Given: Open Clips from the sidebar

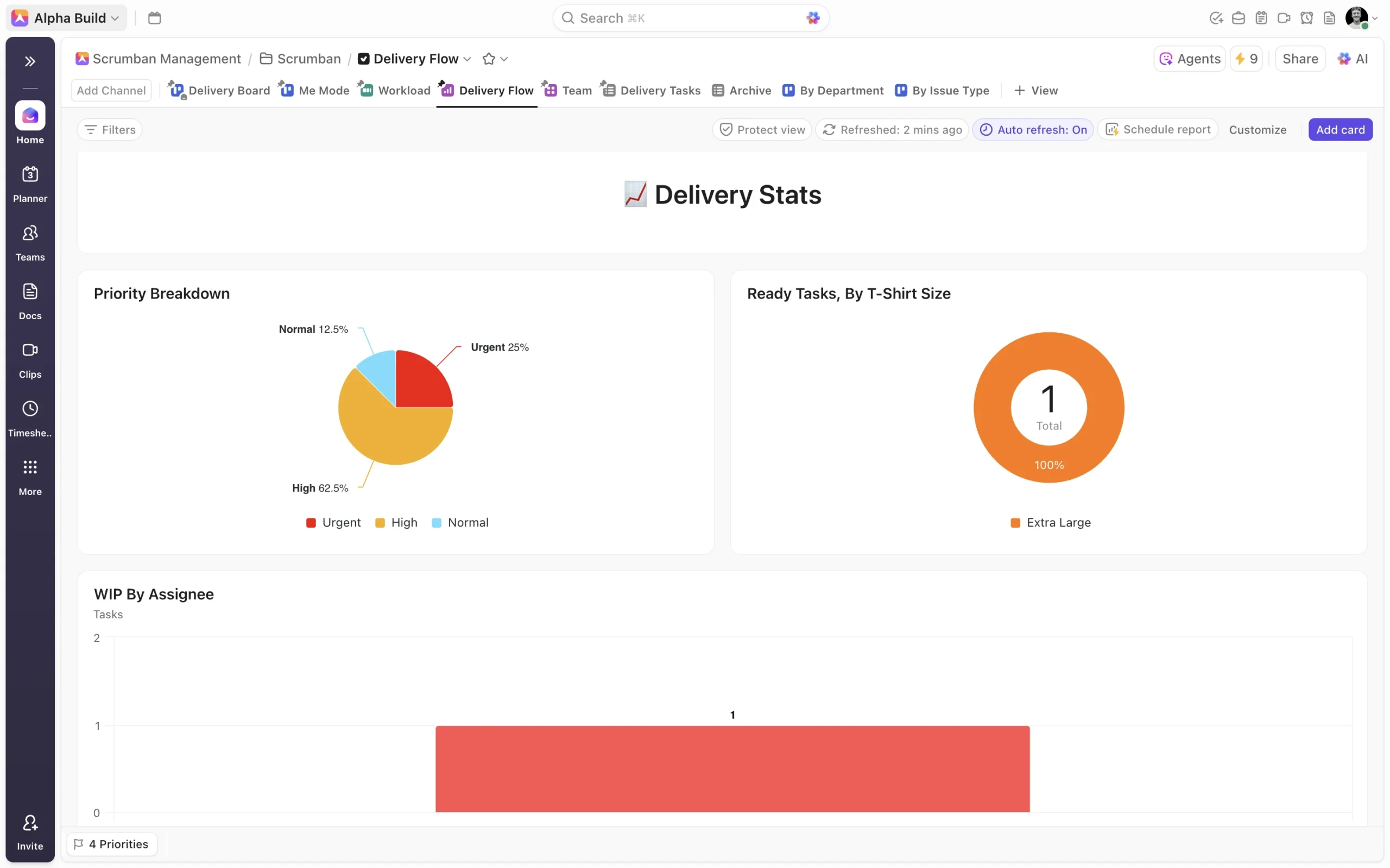Looking at the screenshot, I should point(30,360).
